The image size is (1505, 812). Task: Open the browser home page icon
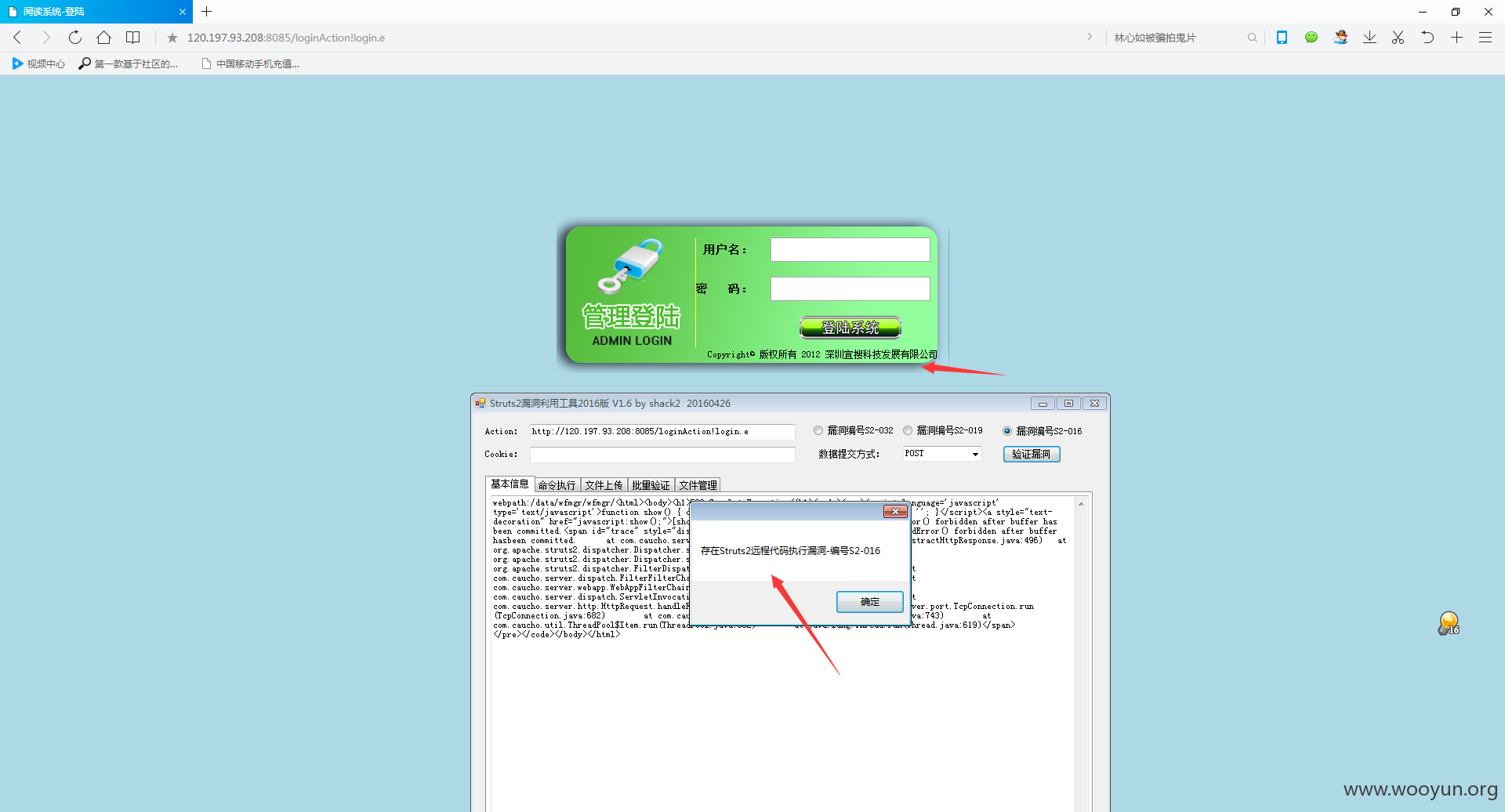click(103, 38)
